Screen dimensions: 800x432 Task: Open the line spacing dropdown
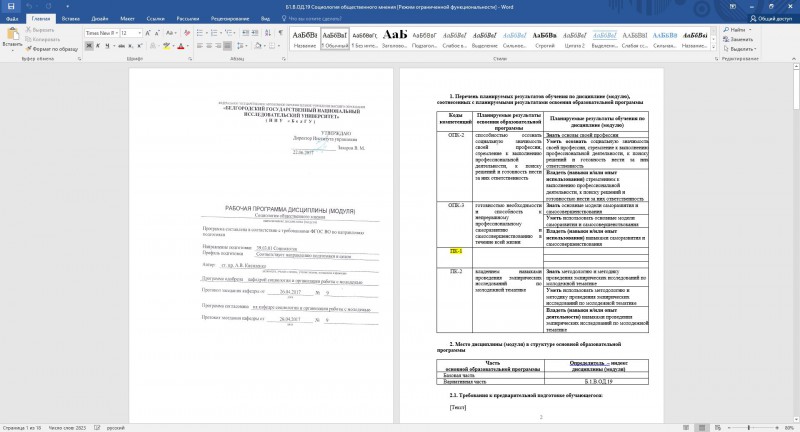246,46
